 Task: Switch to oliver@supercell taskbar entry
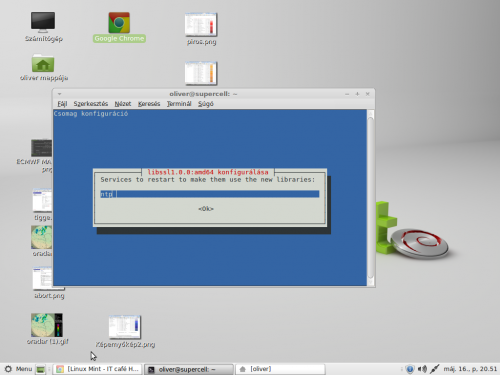[x=189, y=369]
